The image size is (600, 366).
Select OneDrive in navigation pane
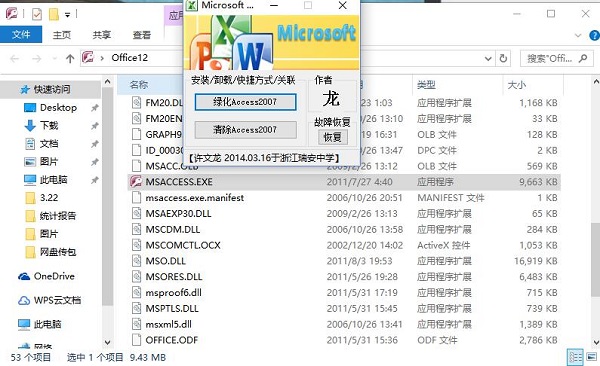point(54,276)
